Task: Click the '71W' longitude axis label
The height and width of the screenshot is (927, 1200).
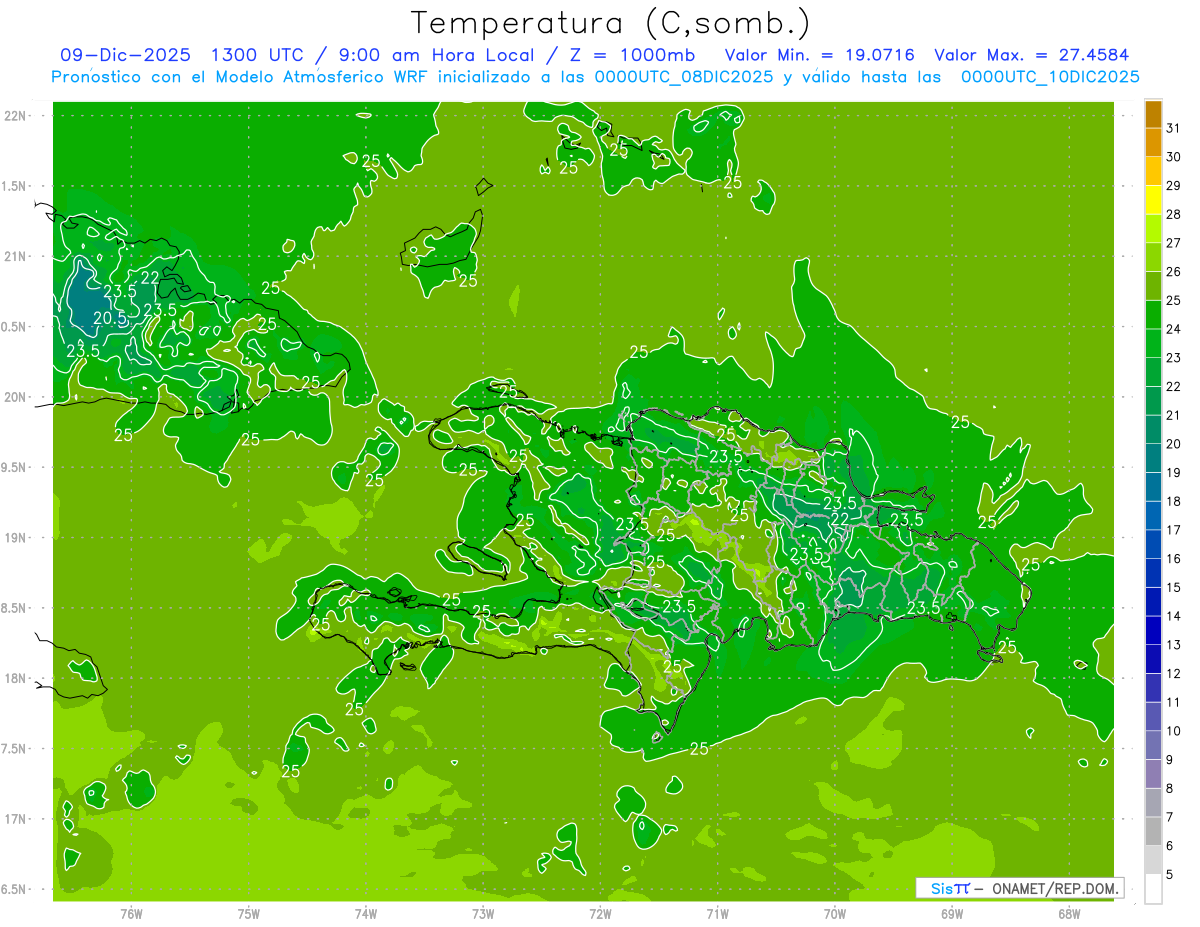Action: [717, 914]
